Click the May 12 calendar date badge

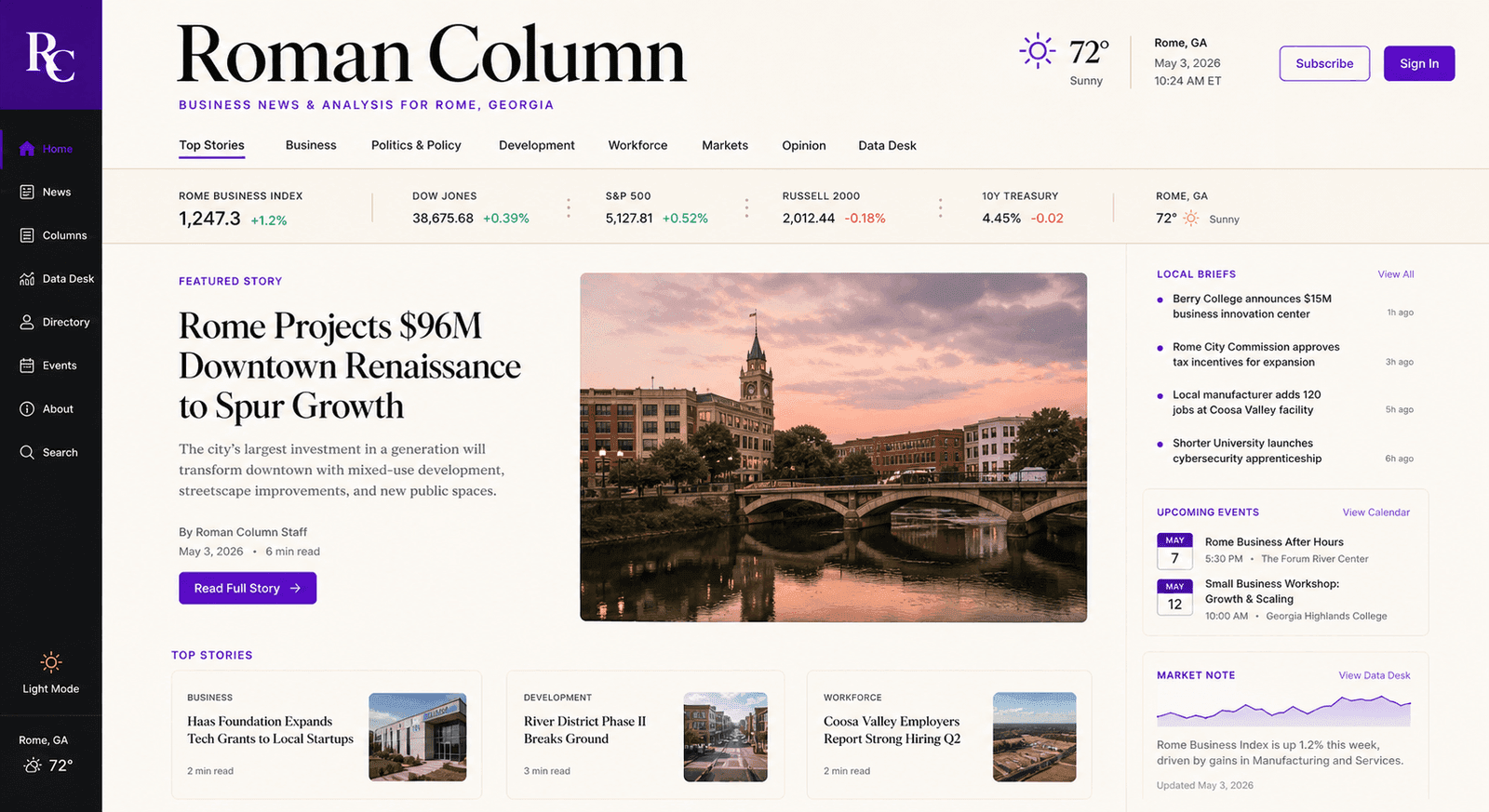1174,597
